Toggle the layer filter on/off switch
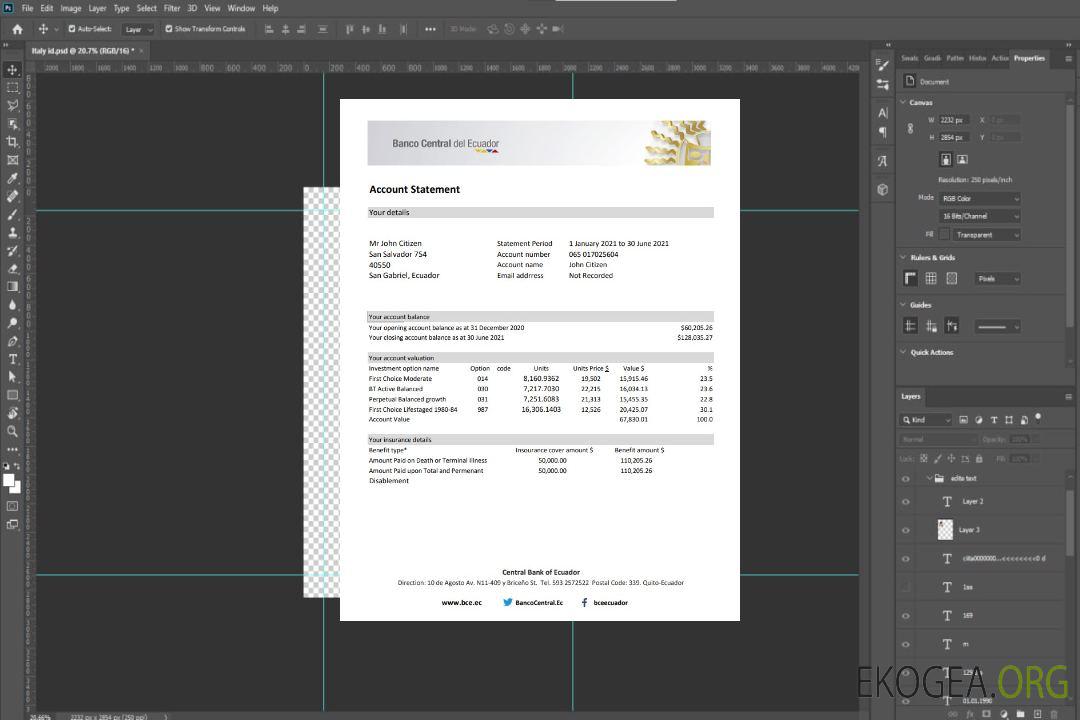The width and height of the screenshot is (1080, 720). (1038, 418)
